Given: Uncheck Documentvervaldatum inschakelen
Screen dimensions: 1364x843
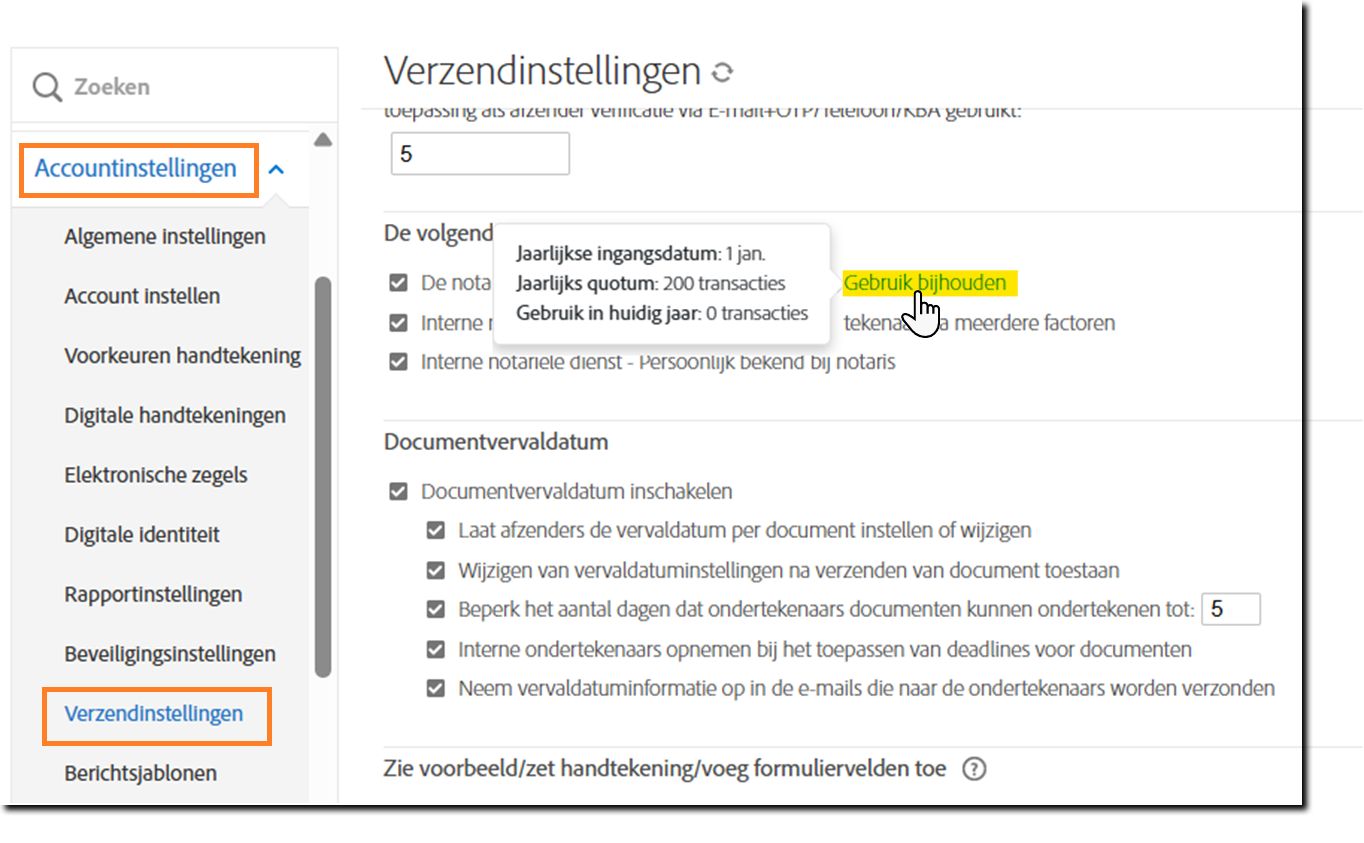Looking at the screenshot, I should [399, 491].
